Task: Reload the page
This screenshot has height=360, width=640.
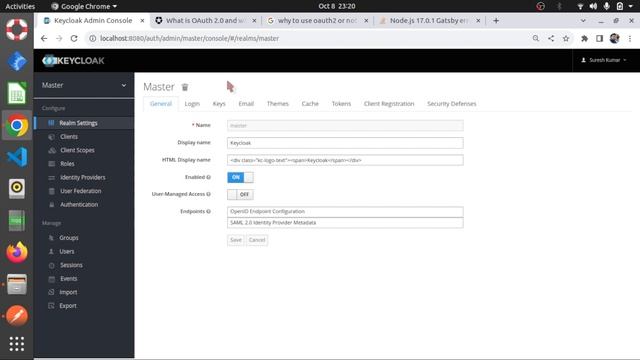Action: click(74, 38)
